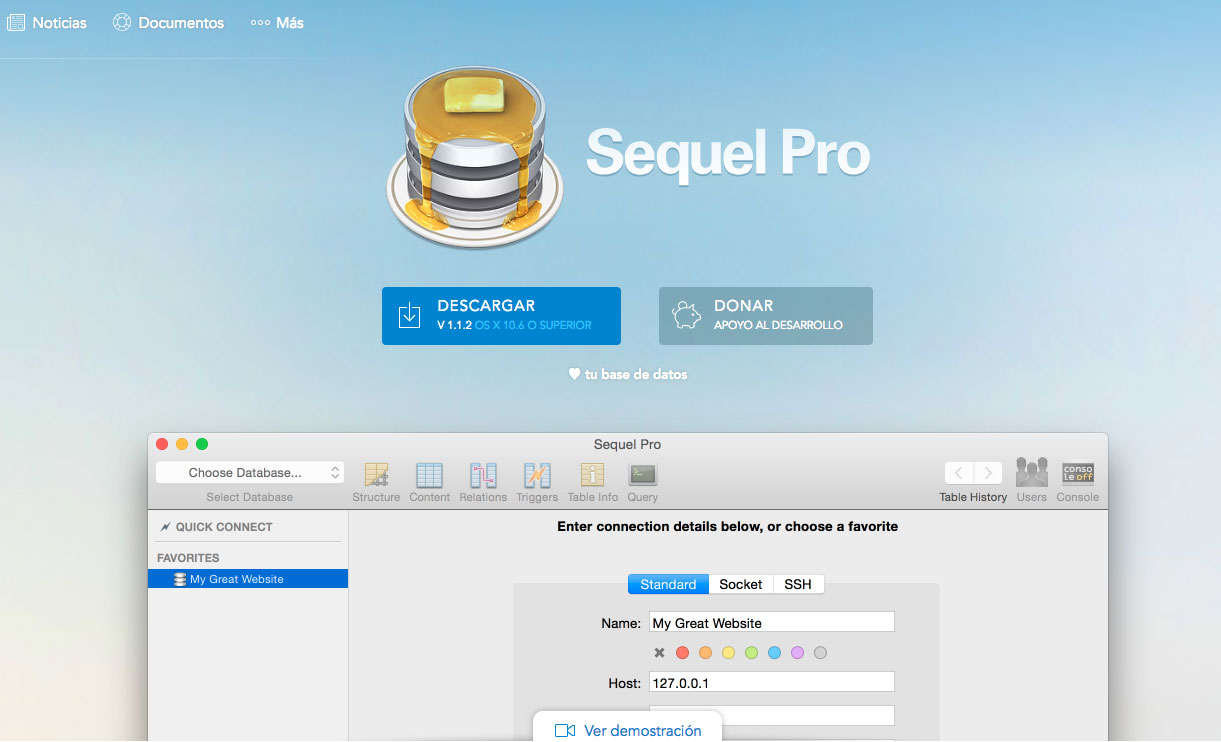1221x742 pixels.
Task: Open the Choose Database dropdown
Action: click(250, 473)
